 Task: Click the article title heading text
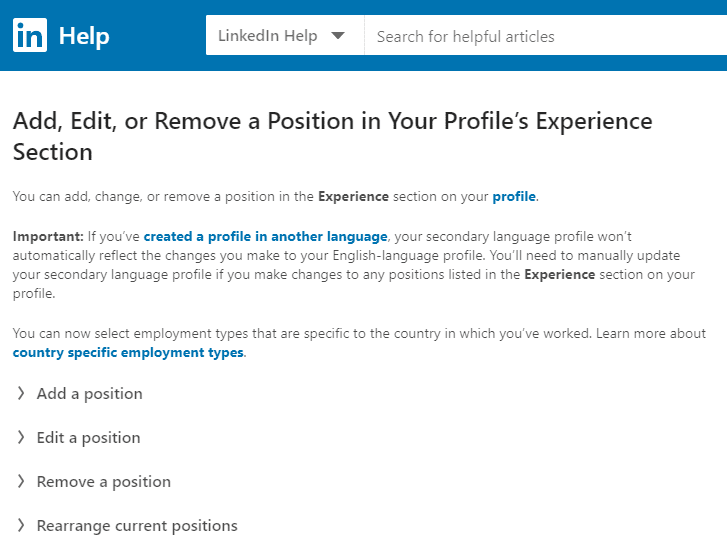[x=332, y=136]
